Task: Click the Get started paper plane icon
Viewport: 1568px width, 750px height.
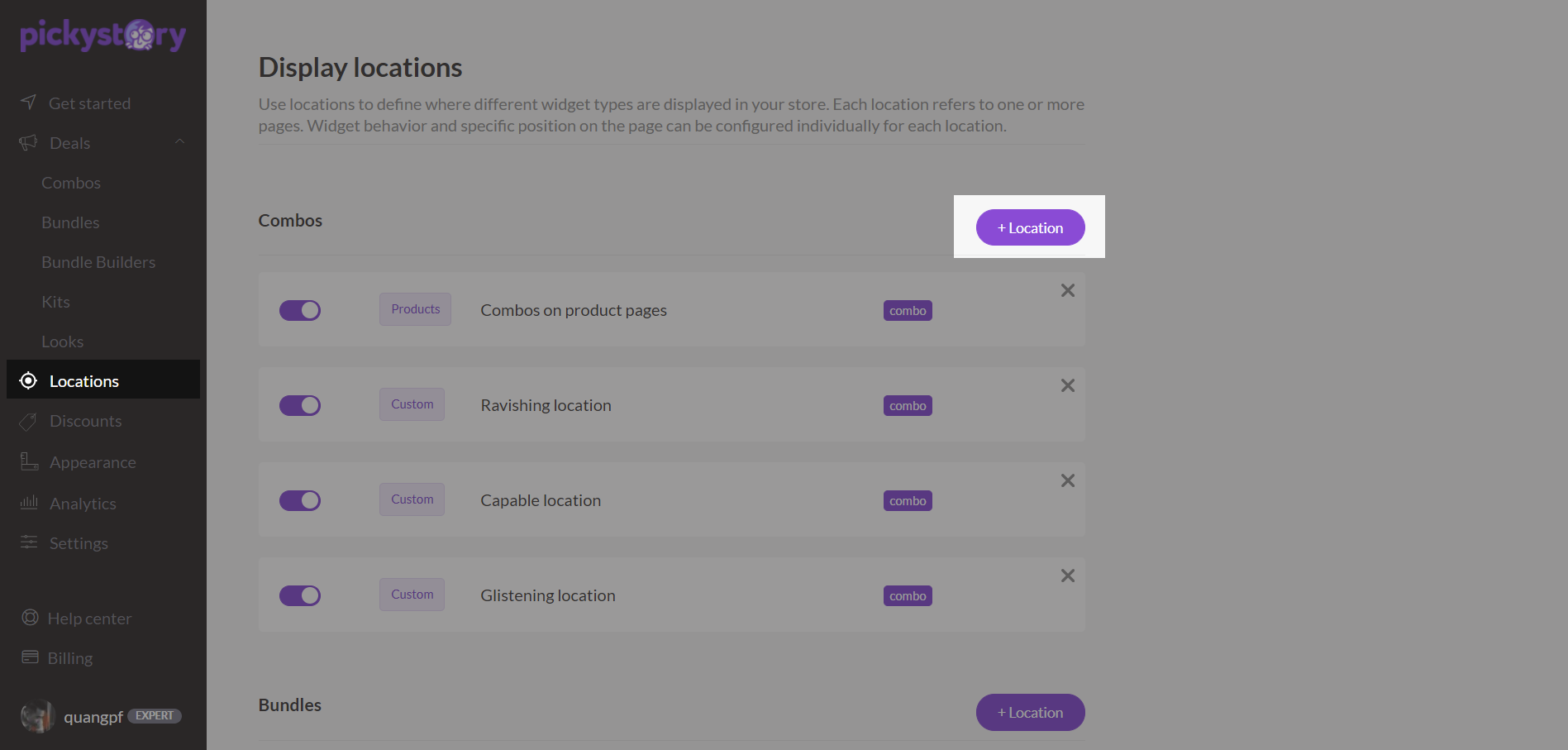Action: [x=29, y=103]
